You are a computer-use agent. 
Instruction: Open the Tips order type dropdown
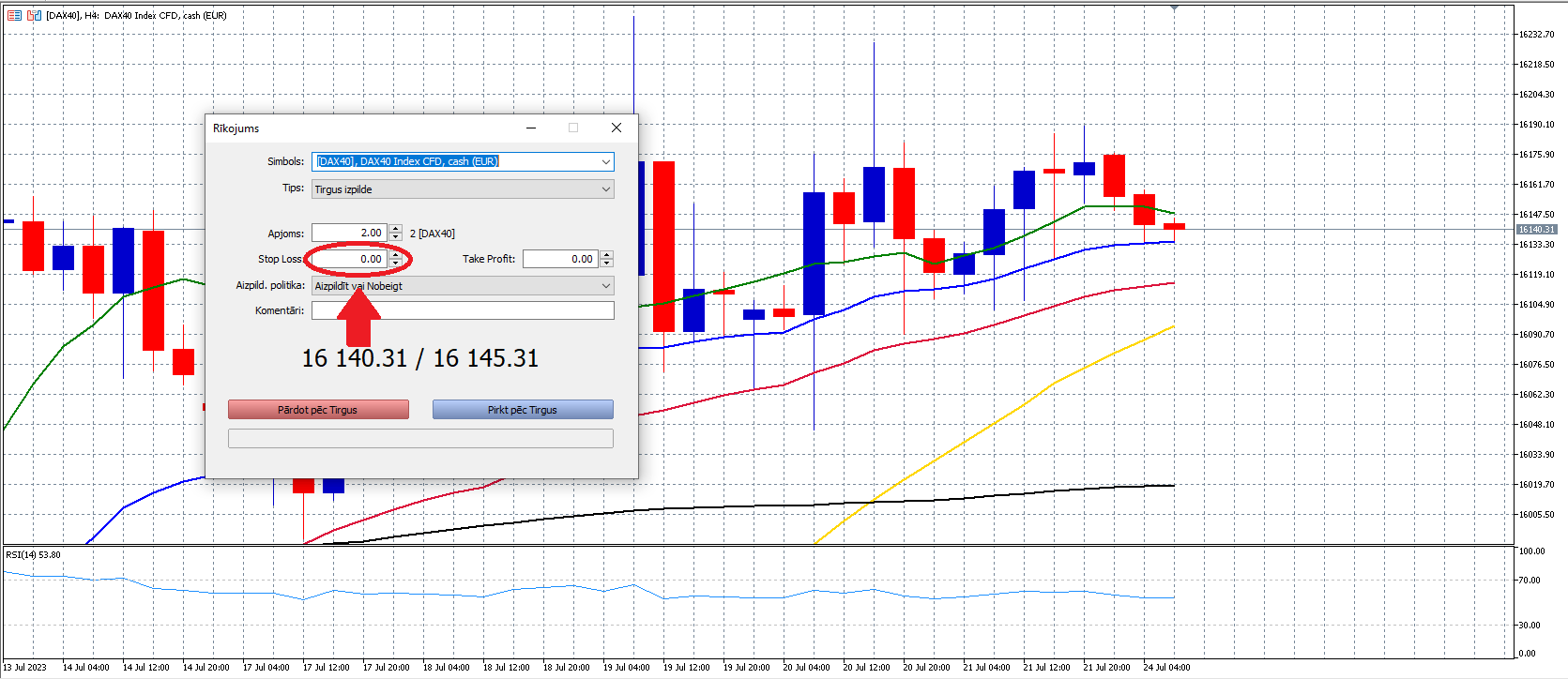[x=606, y=189]
